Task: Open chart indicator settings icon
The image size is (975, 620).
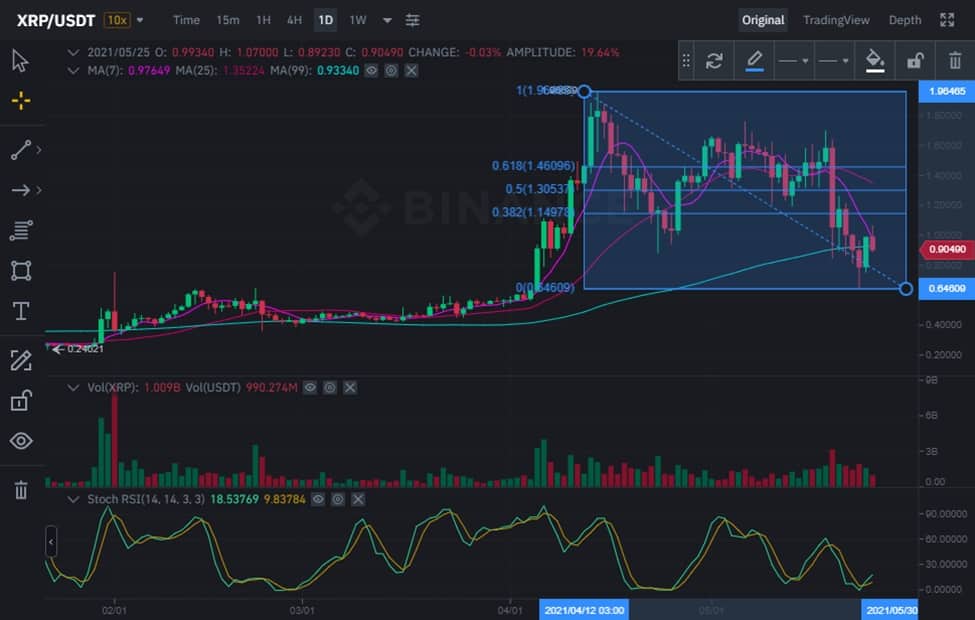Action: coord(412,20)
